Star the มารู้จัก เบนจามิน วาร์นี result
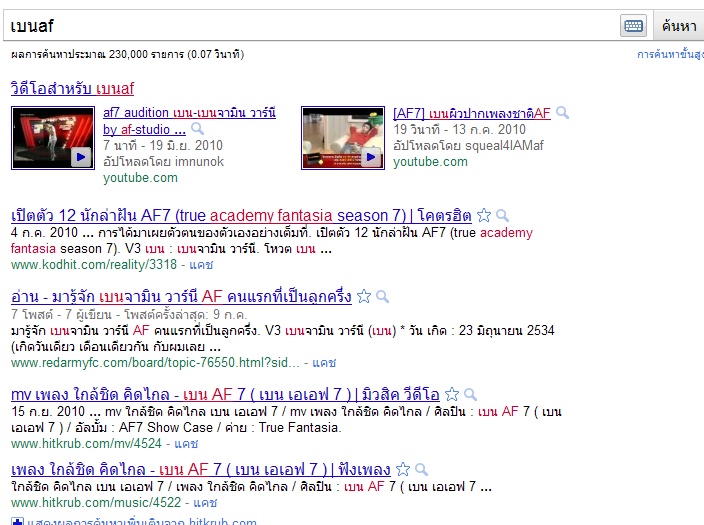Screen dimensions: 704x525 [x=364, y=296]
